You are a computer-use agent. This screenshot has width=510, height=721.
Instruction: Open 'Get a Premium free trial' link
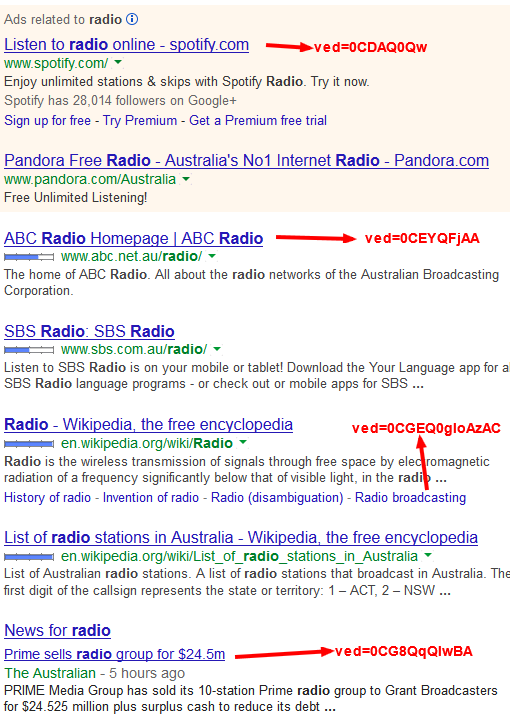258,120
